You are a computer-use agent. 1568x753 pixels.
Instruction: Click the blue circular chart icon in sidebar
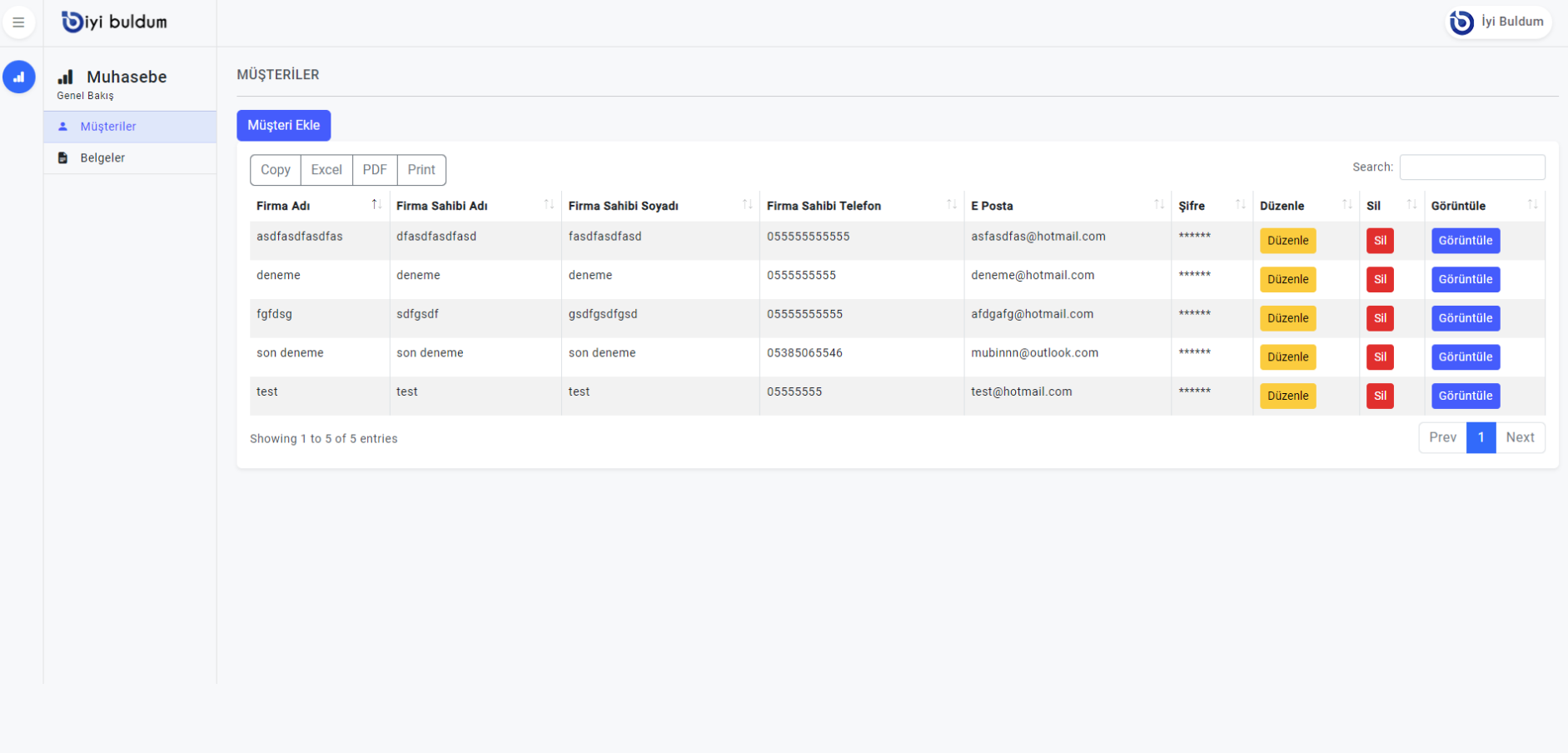(x=18, y=77)
